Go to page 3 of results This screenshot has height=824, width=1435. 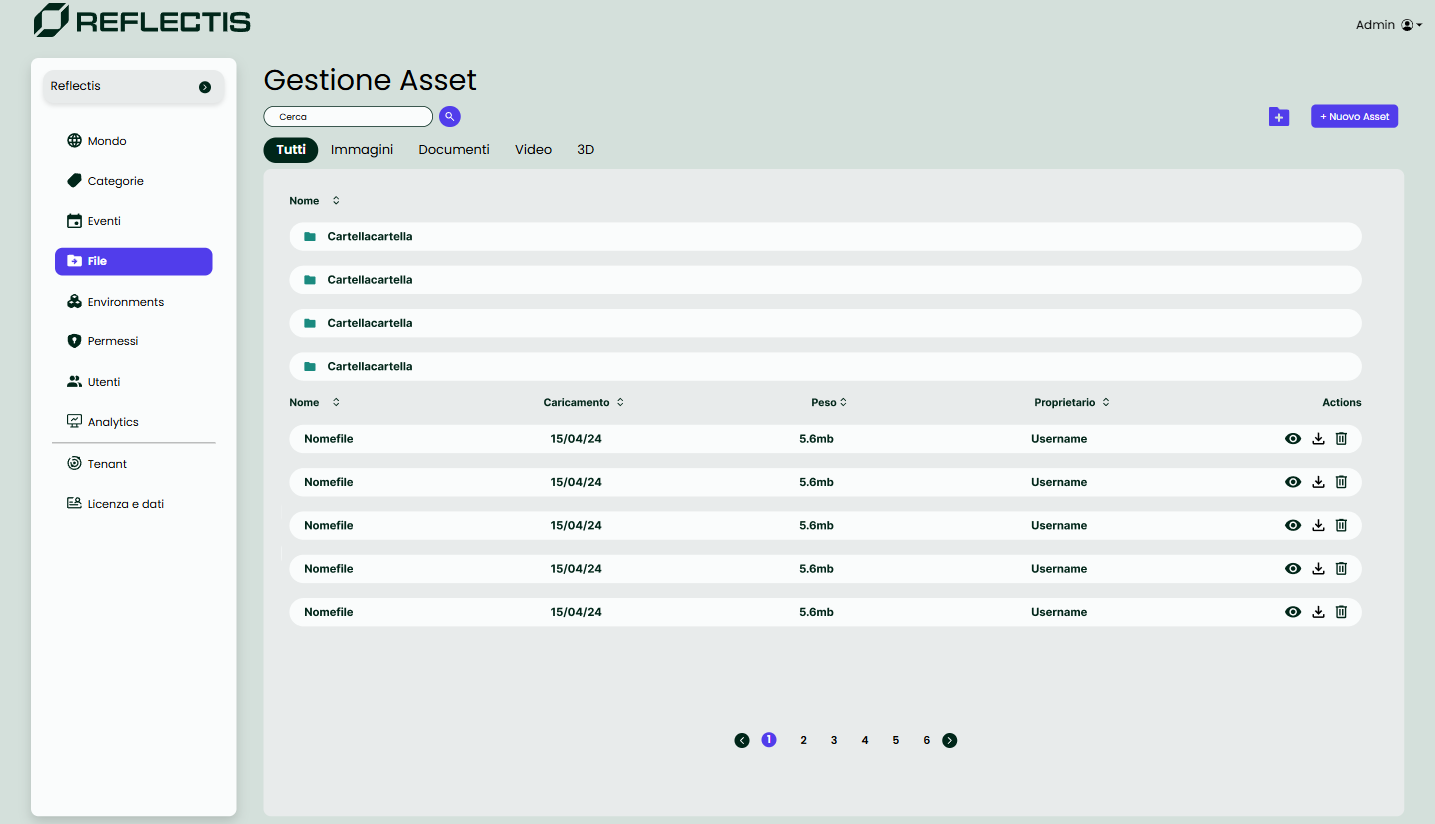pyautogui.click(x=834, y=741)
